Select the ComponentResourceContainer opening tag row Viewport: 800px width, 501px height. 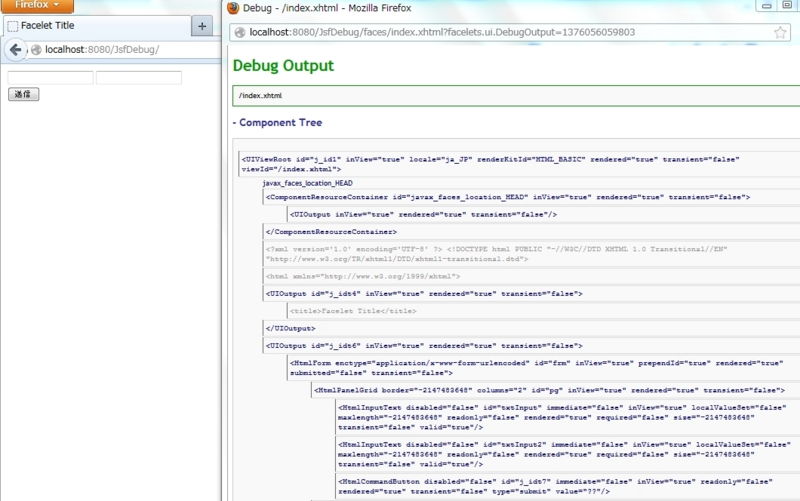531,197
